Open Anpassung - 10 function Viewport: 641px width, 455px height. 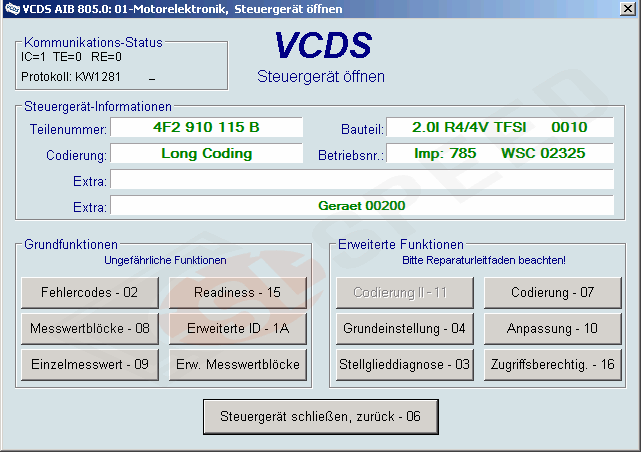553,329
